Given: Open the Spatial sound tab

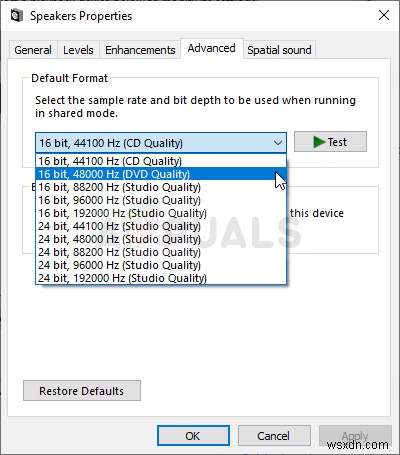Looking at the screenshot, I should coord(279,50).
